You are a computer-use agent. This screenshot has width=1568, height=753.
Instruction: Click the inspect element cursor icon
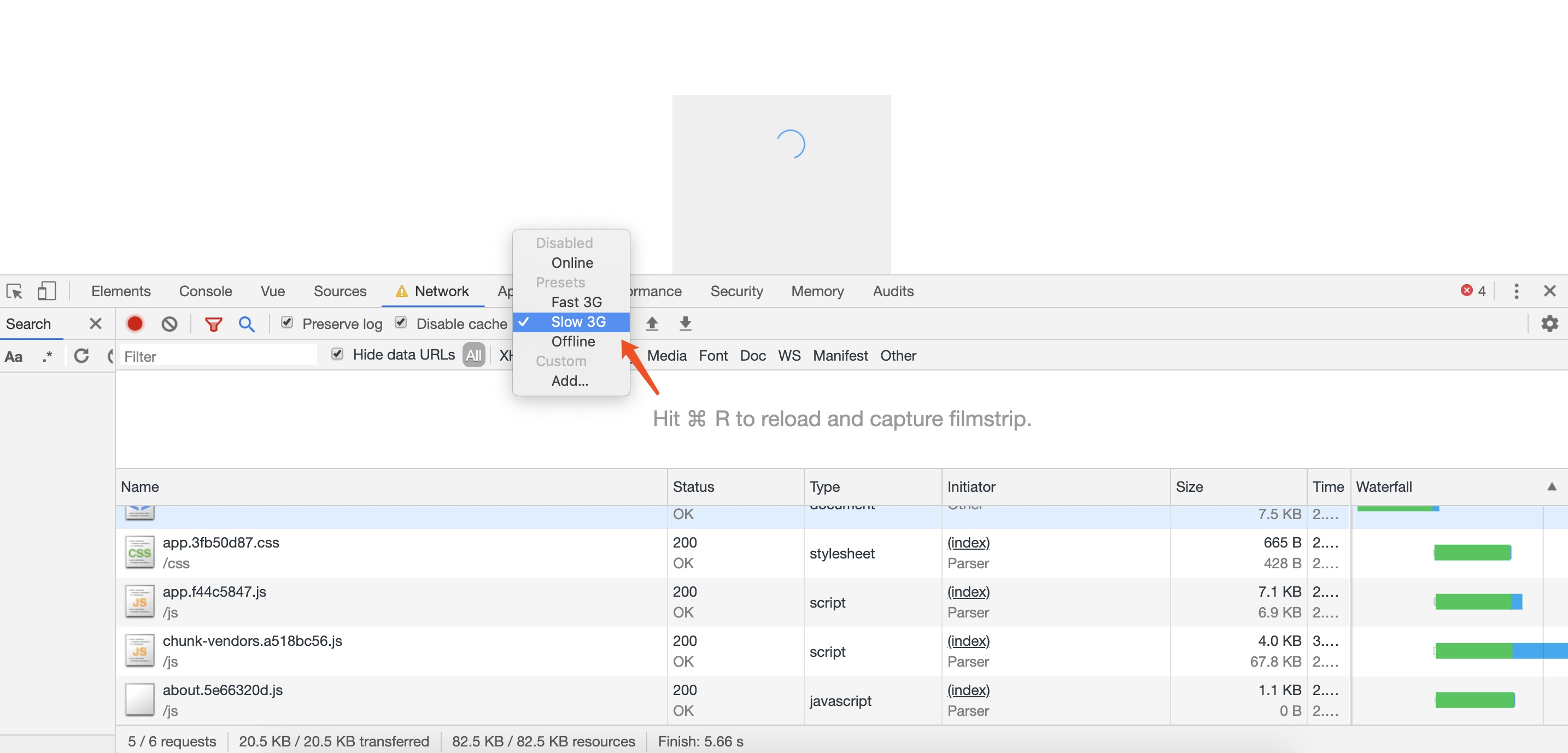tap(15, 291)
